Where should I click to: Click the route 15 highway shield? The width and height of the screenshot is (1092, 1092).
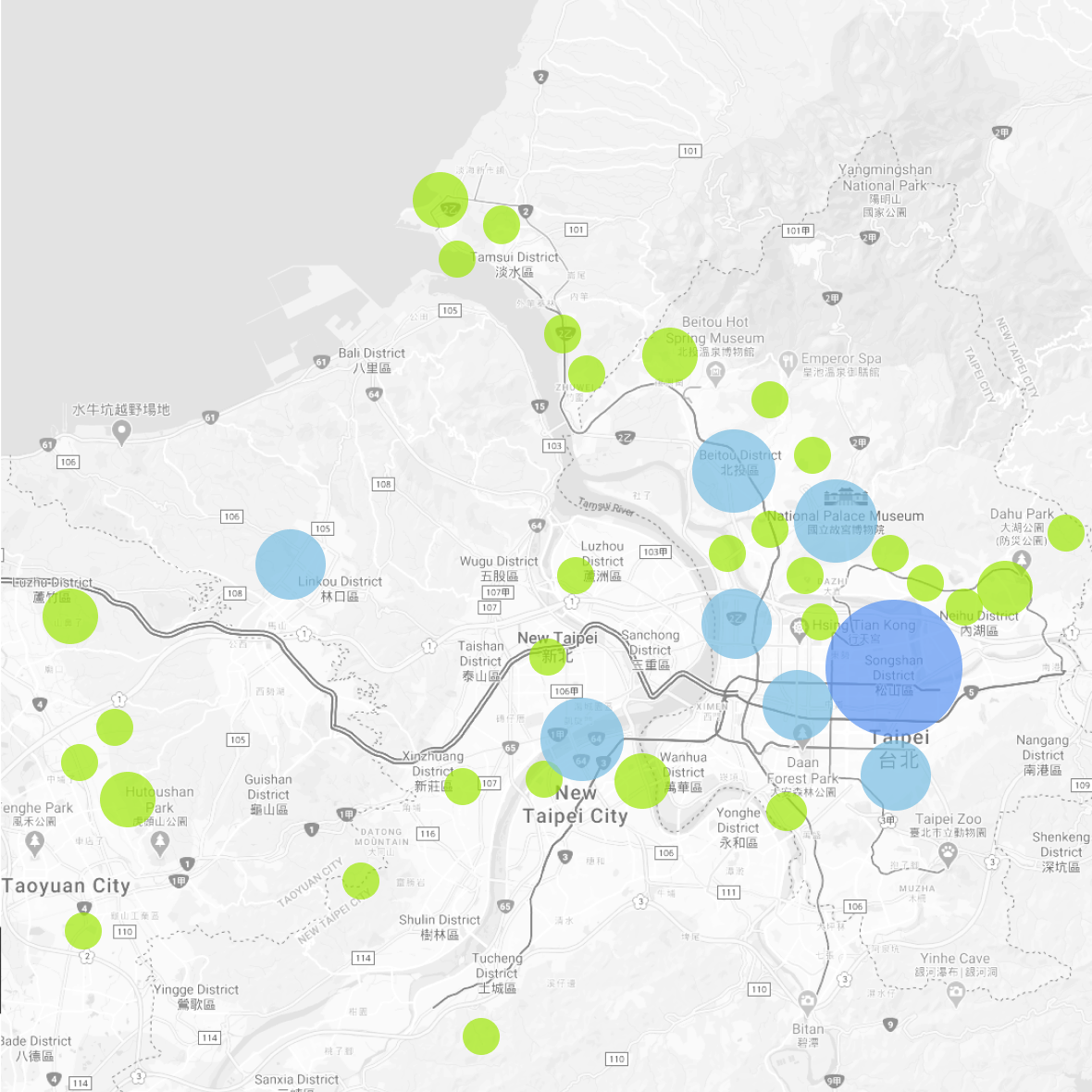click(x=539, y=406)
